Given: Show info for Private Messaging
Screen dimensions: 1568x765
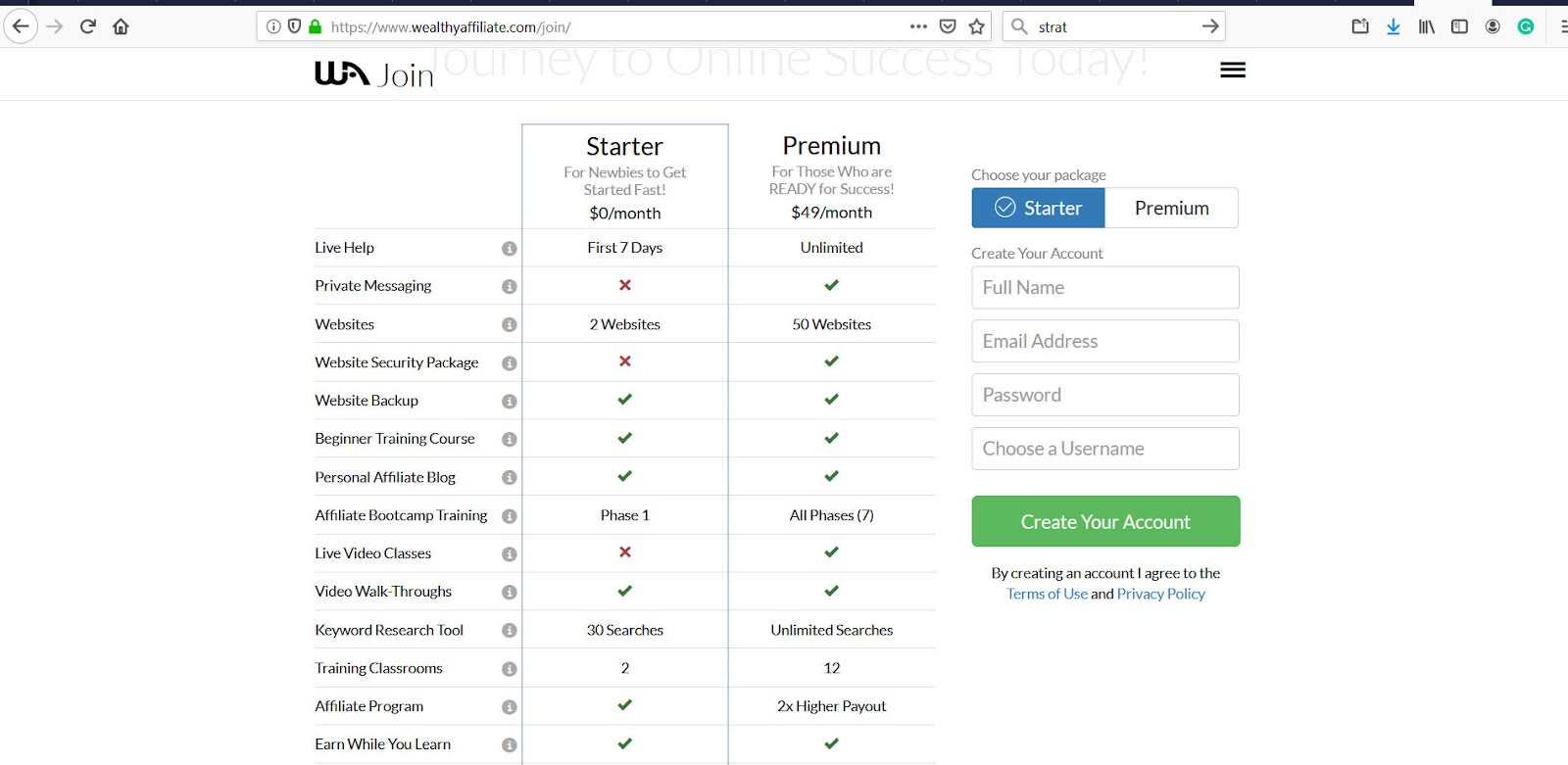Looking at the screenshot, I should (x=509, y=287).
